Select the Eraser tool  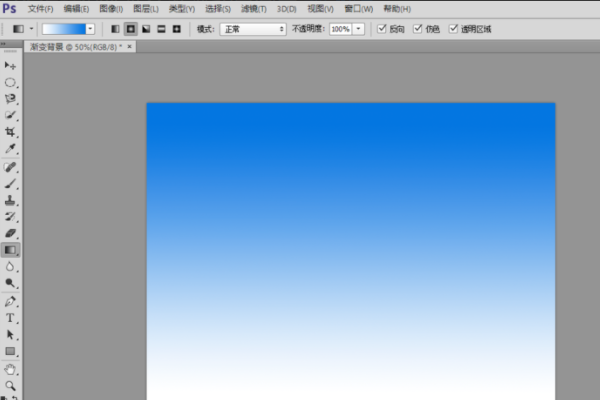pos(11,233)
